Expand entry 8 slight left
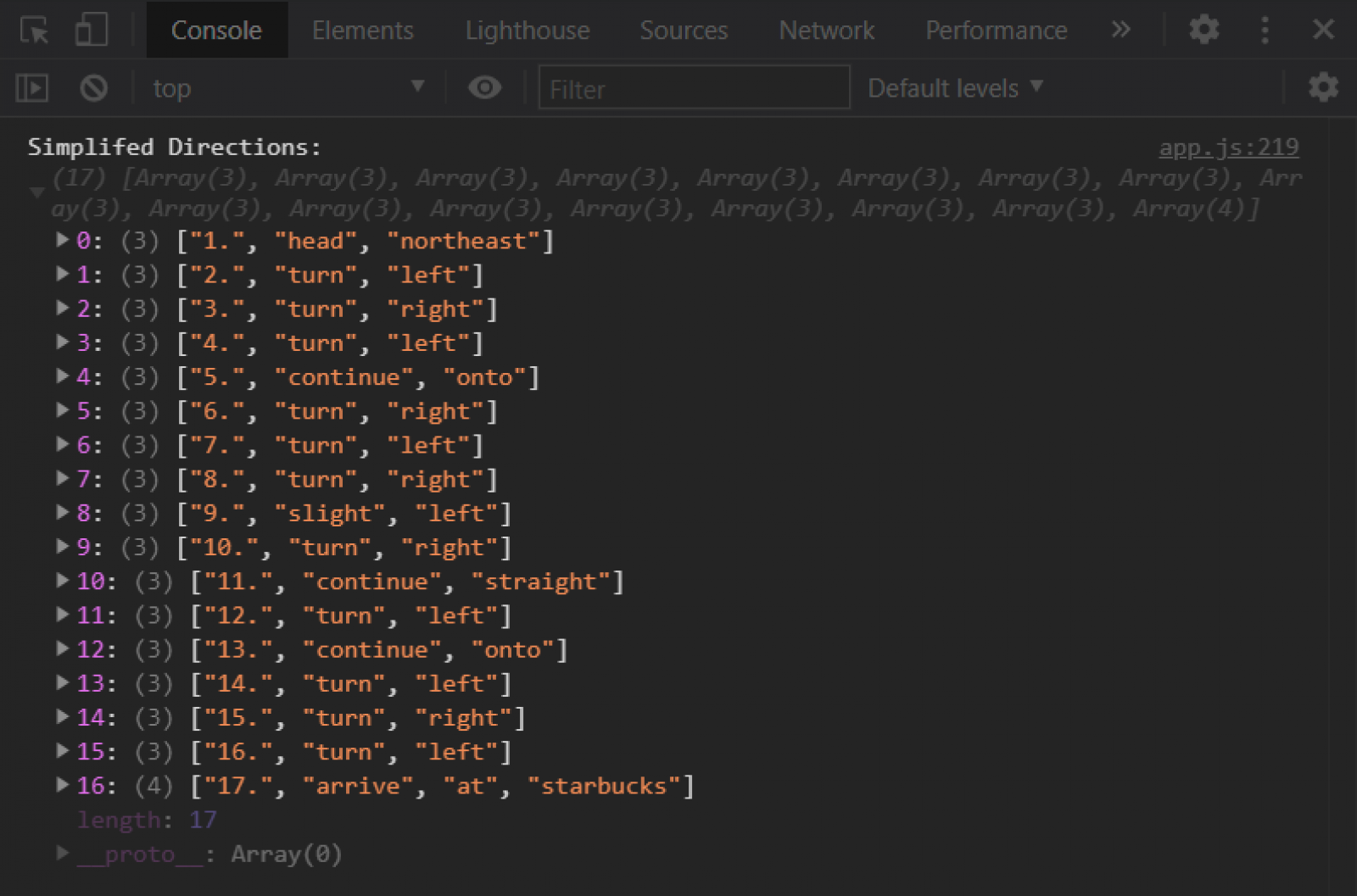Image resolution: width=1357 pixels, height=896 pixels. (62, 512)
